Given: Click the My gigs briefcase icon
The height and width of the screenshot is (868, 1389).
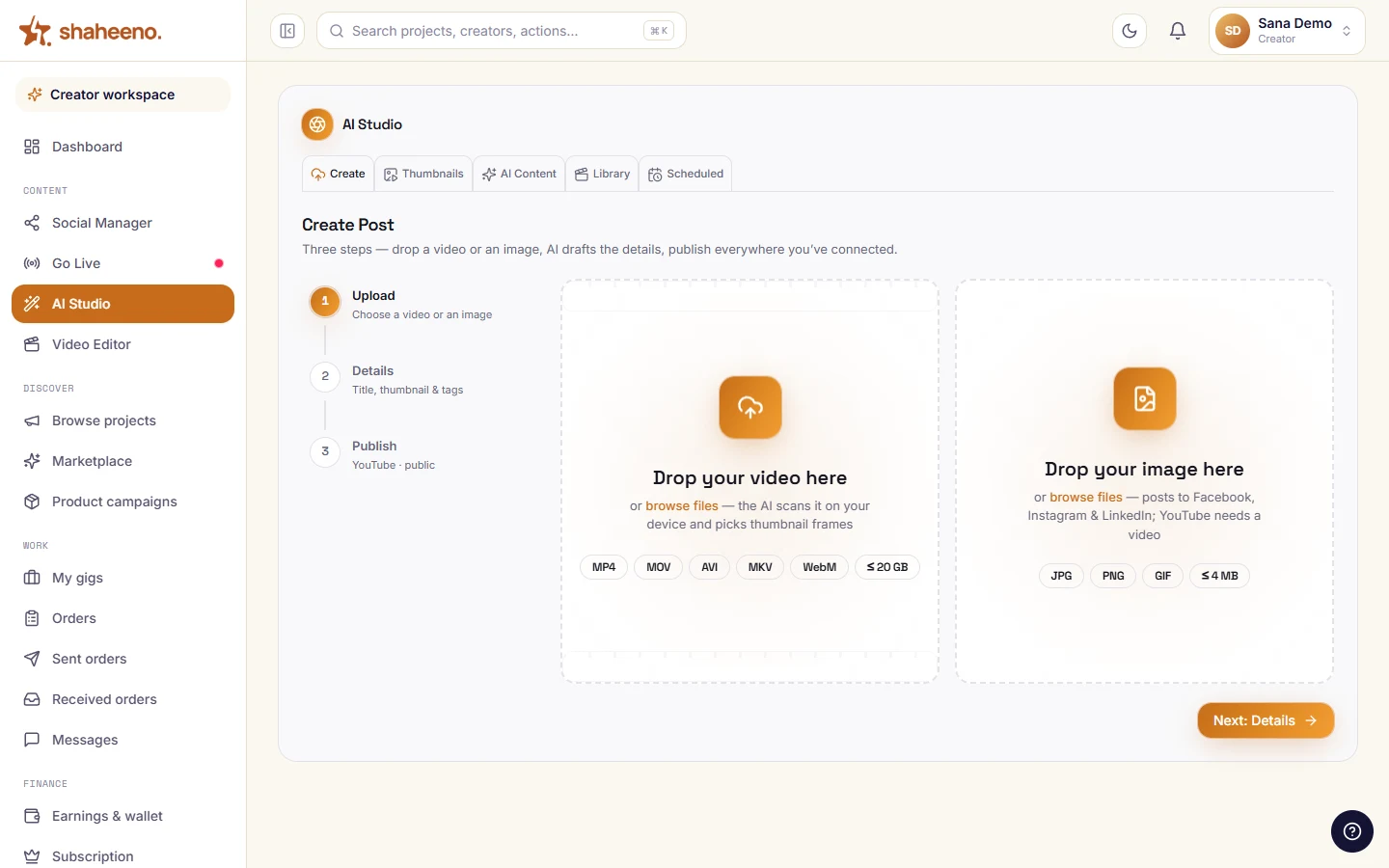Looking at the screenshot, I should (x=32, y=578).
